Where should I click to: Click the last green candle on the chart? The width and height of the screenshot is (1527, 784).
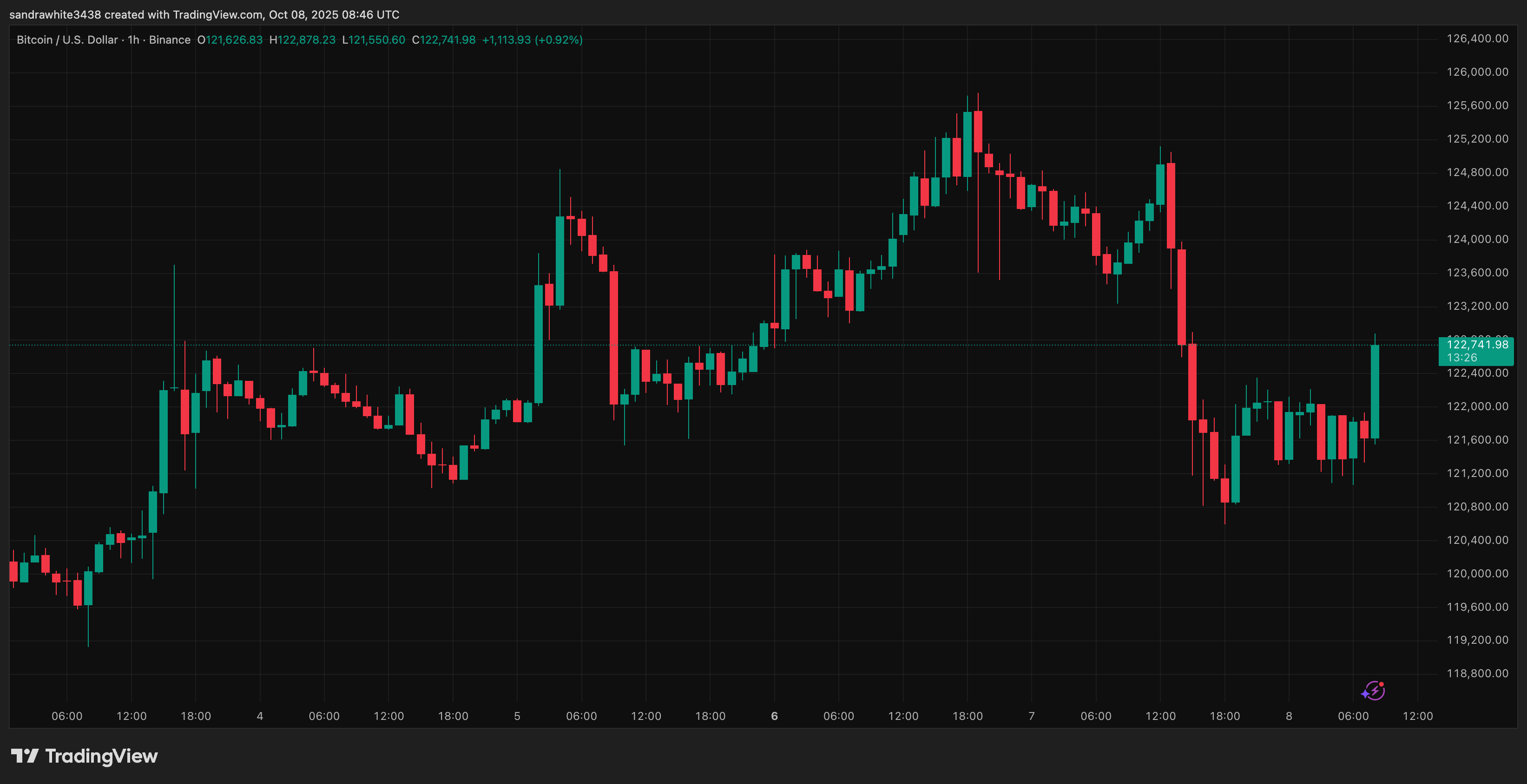pos(1375,391)
